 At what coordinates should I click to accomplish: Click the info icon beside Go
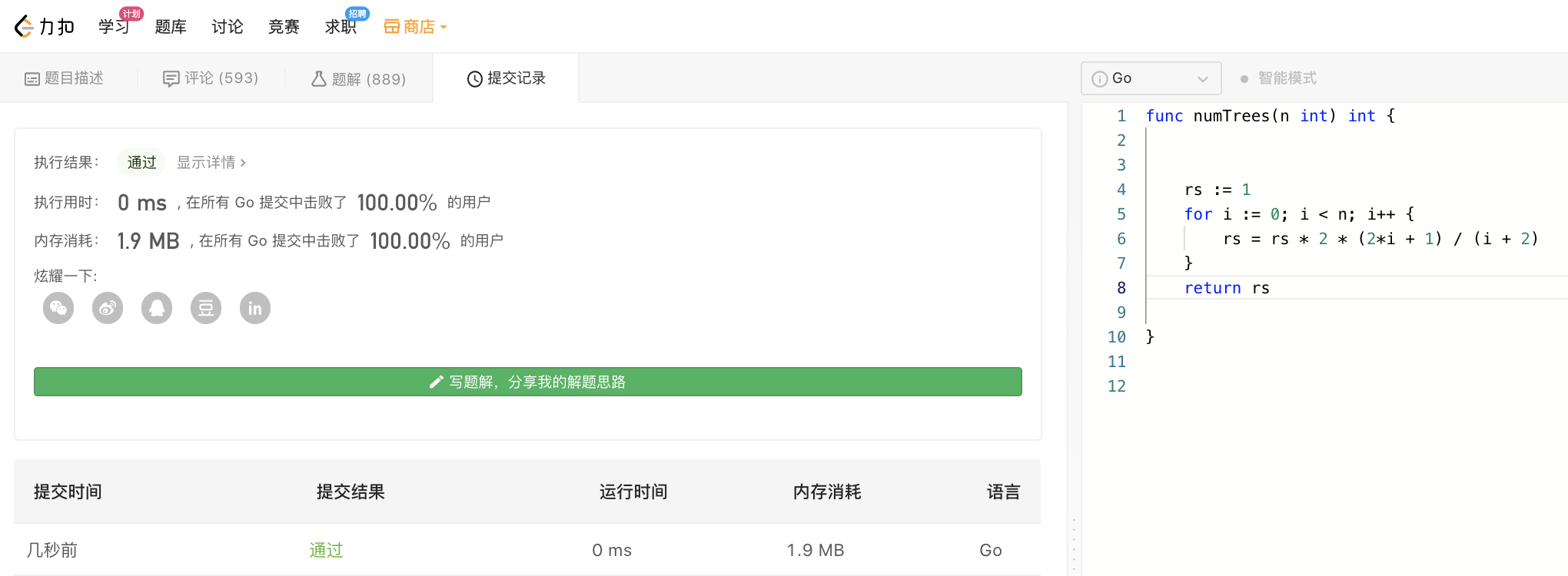pos(1100,79)
